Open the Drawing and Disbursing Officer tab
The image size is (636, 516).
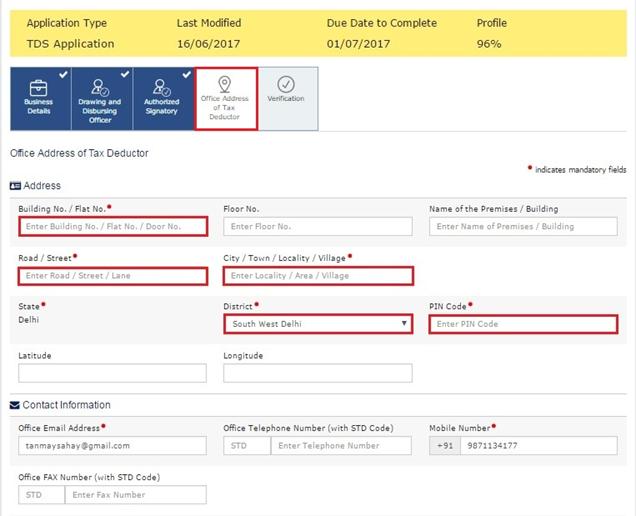click(x=102, y=99)
